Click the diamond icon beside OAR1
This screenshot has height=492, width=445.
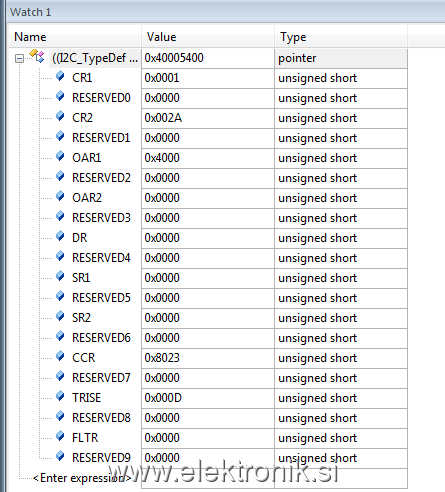(60, 156)
